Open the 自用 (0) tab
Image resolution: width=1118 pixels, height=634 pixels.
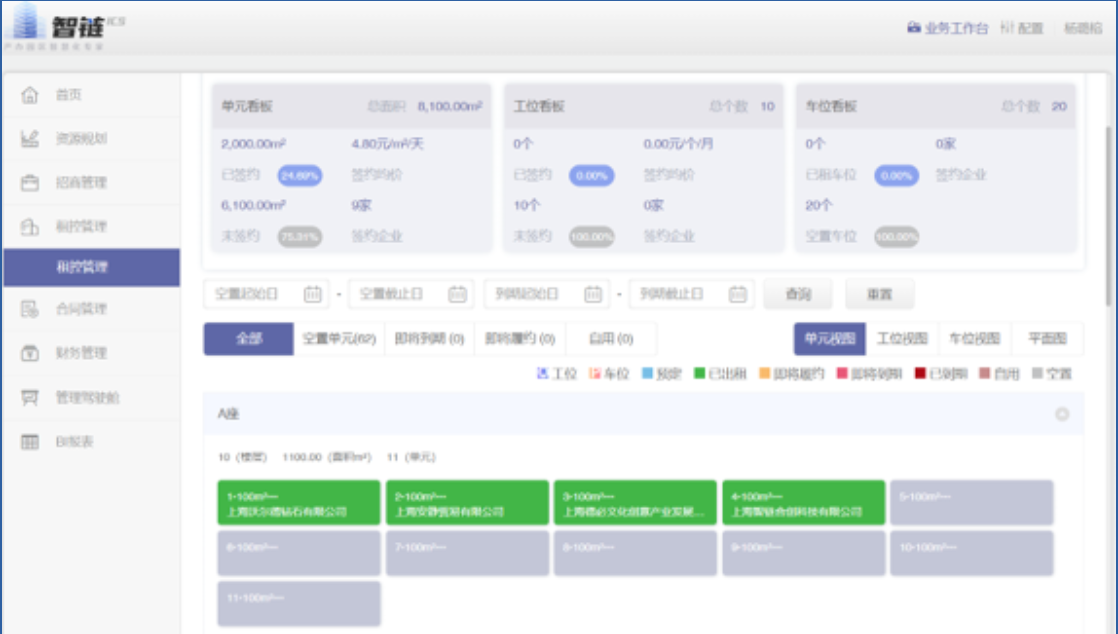point(611,339)
